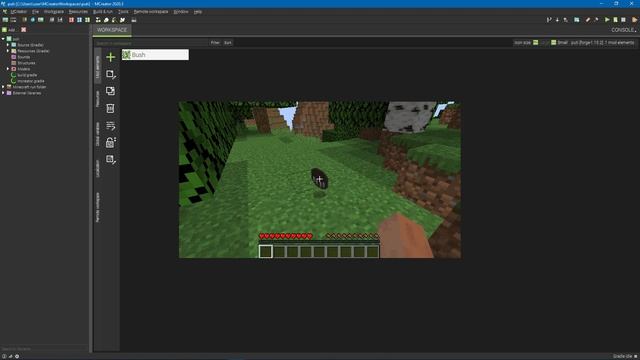Click the embedded Minecraft gameplay preview image

pyautogui.click(x=320, y=180)
